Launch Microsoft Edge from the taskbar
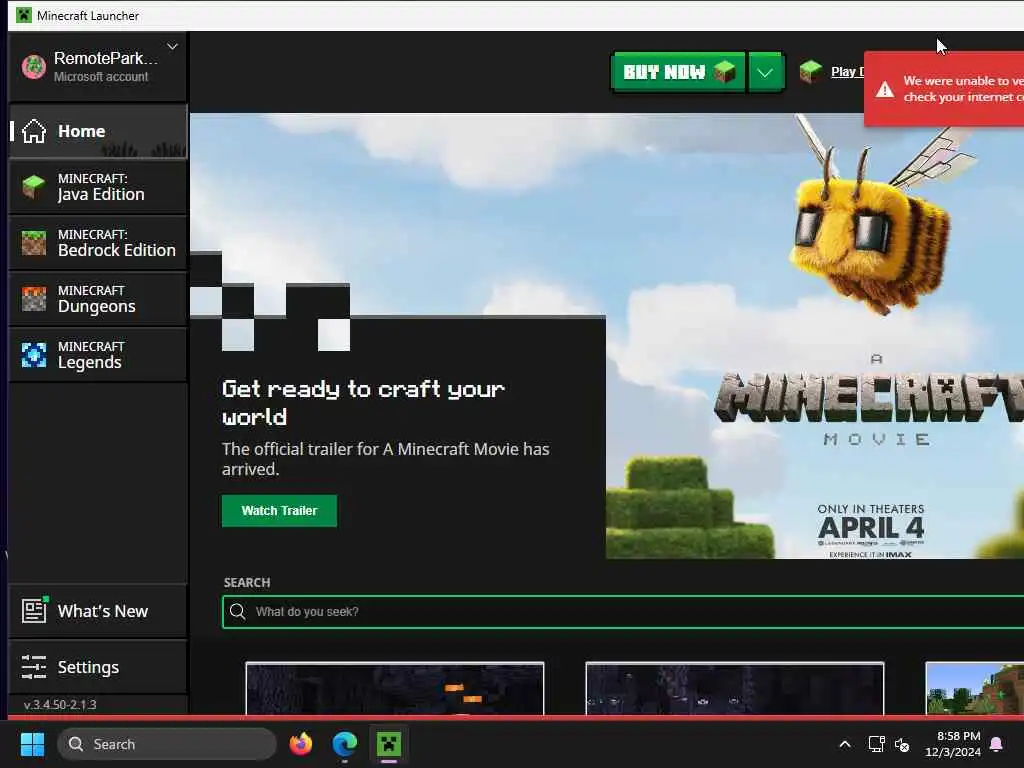The image size is (1024, 768). pos(345,744)
